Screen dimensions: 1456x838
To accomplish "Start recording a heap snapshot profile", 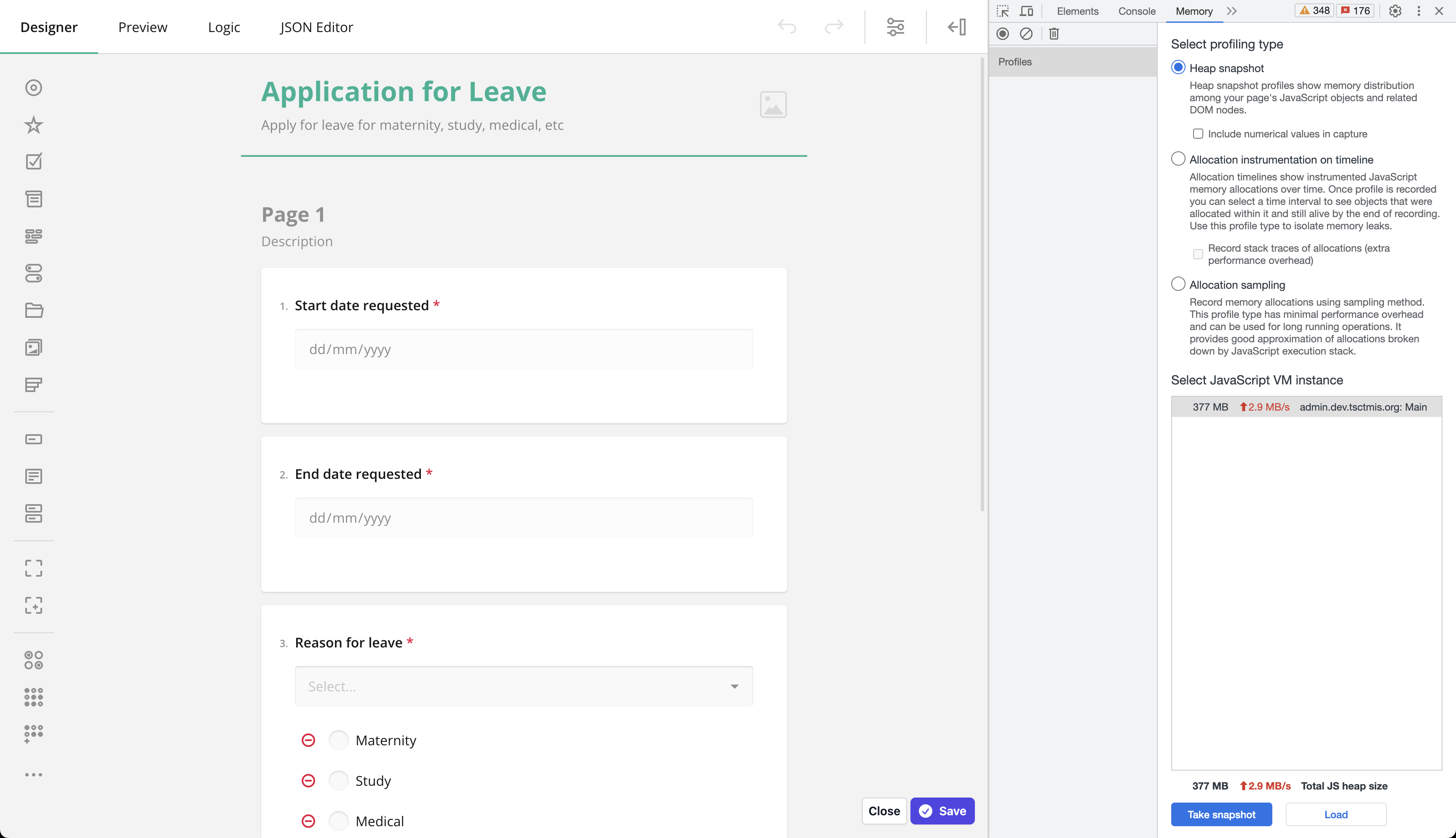I will coord(1002,34).
